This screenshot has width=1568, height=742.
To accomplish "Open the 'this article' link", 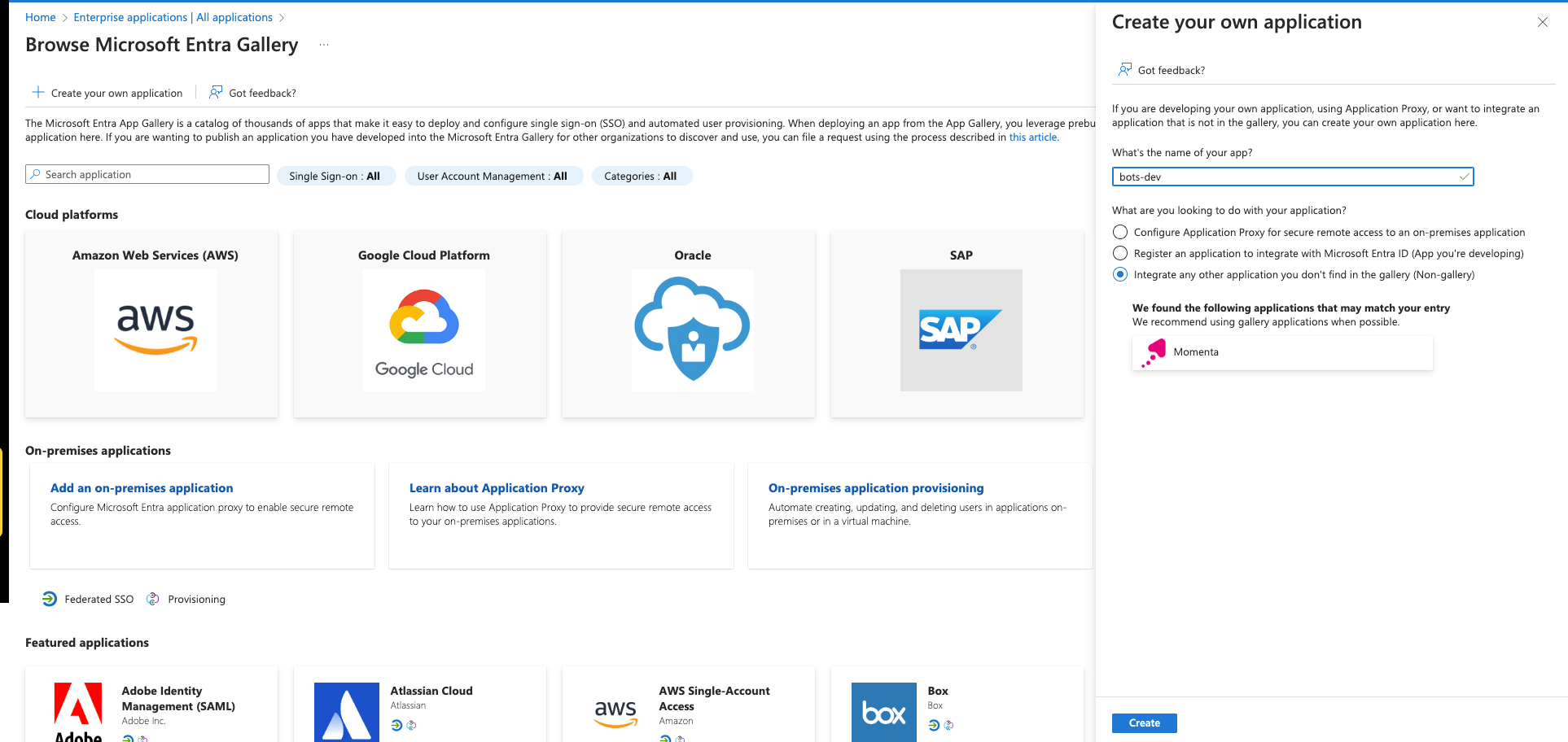I will [1033, 137].
